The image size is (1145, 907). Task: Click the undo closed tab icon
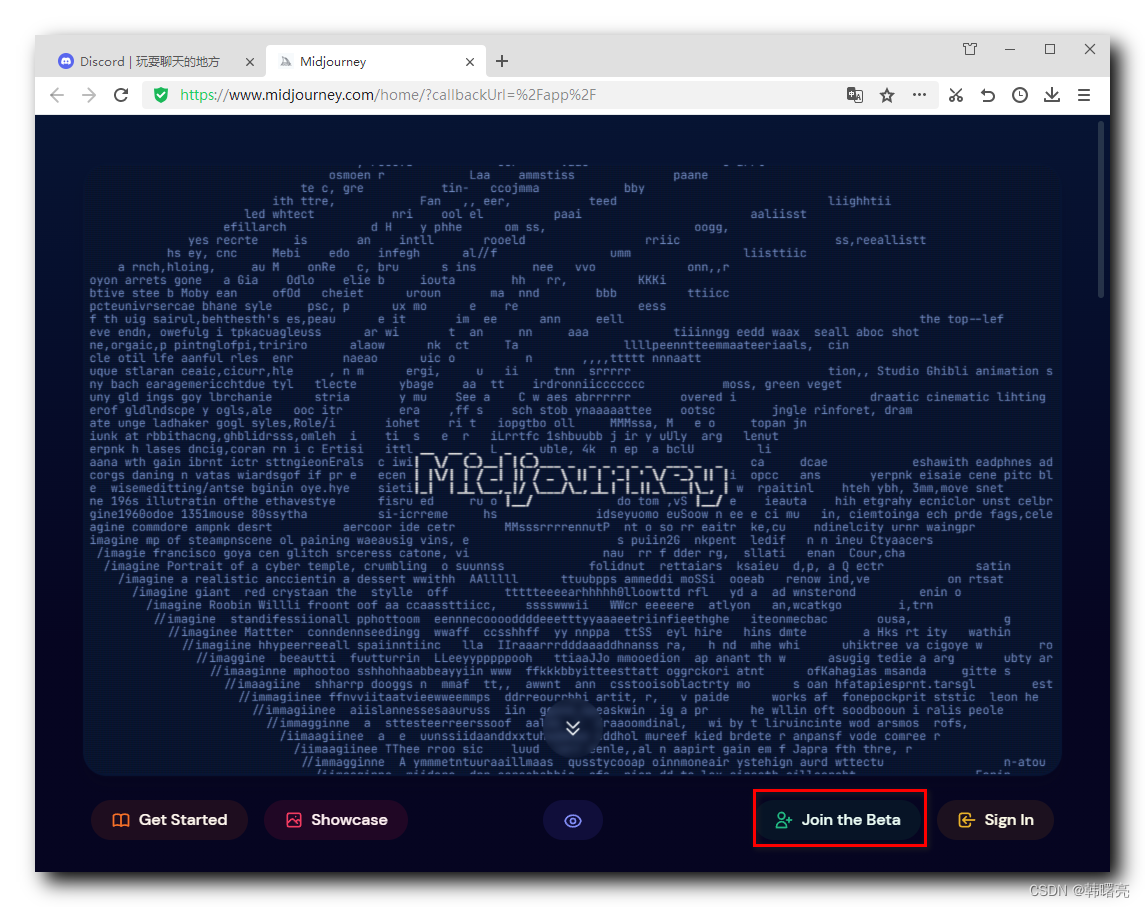[x=988, y=95]
